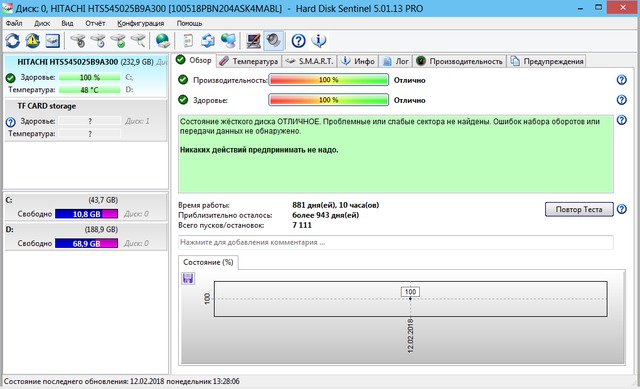Maximize the Hard Disk Sentinel window
The height and width of the screenshot is (389, 640).
[x=598, y=7]
